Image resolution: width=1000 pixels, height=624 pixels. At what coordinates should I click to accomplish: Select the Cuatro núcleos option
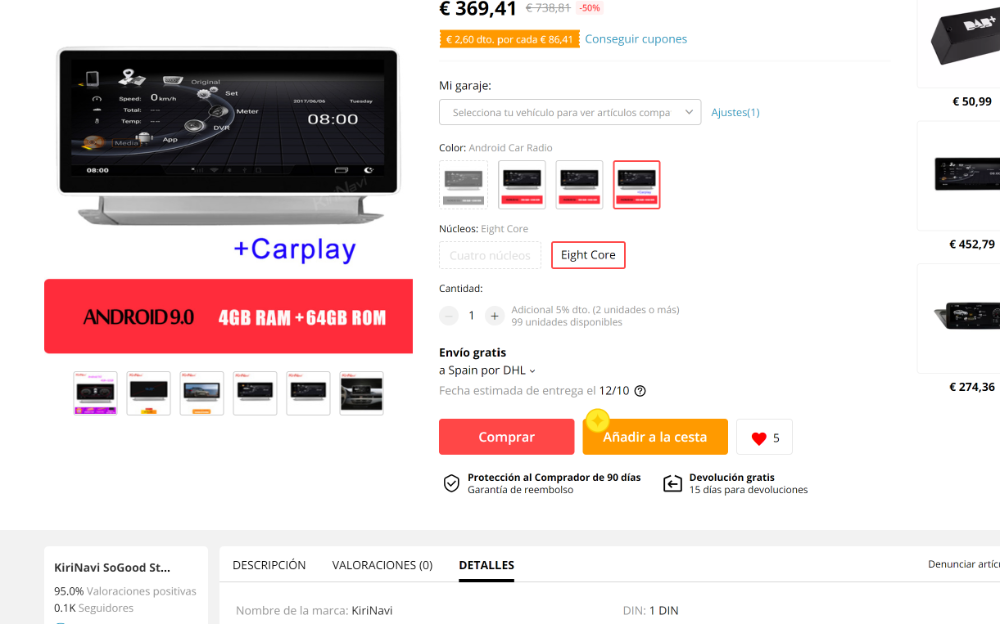point(490,255)
